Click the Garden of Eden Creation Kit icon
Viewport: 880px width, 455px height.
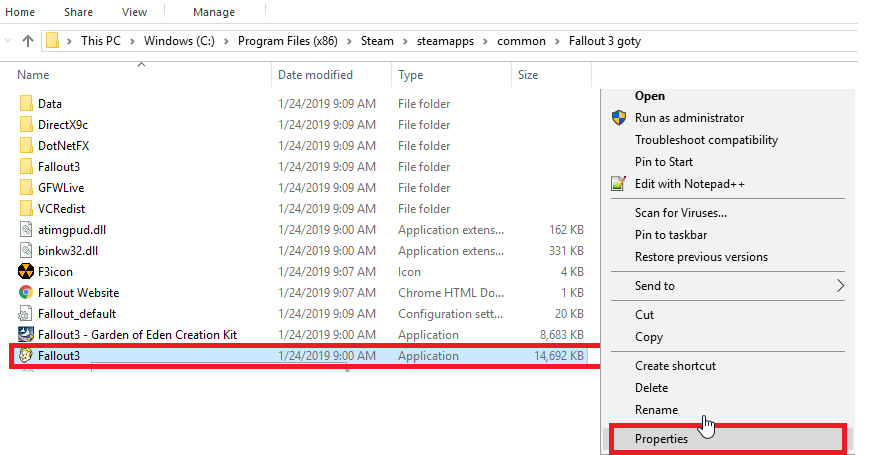tap(26, 334)
